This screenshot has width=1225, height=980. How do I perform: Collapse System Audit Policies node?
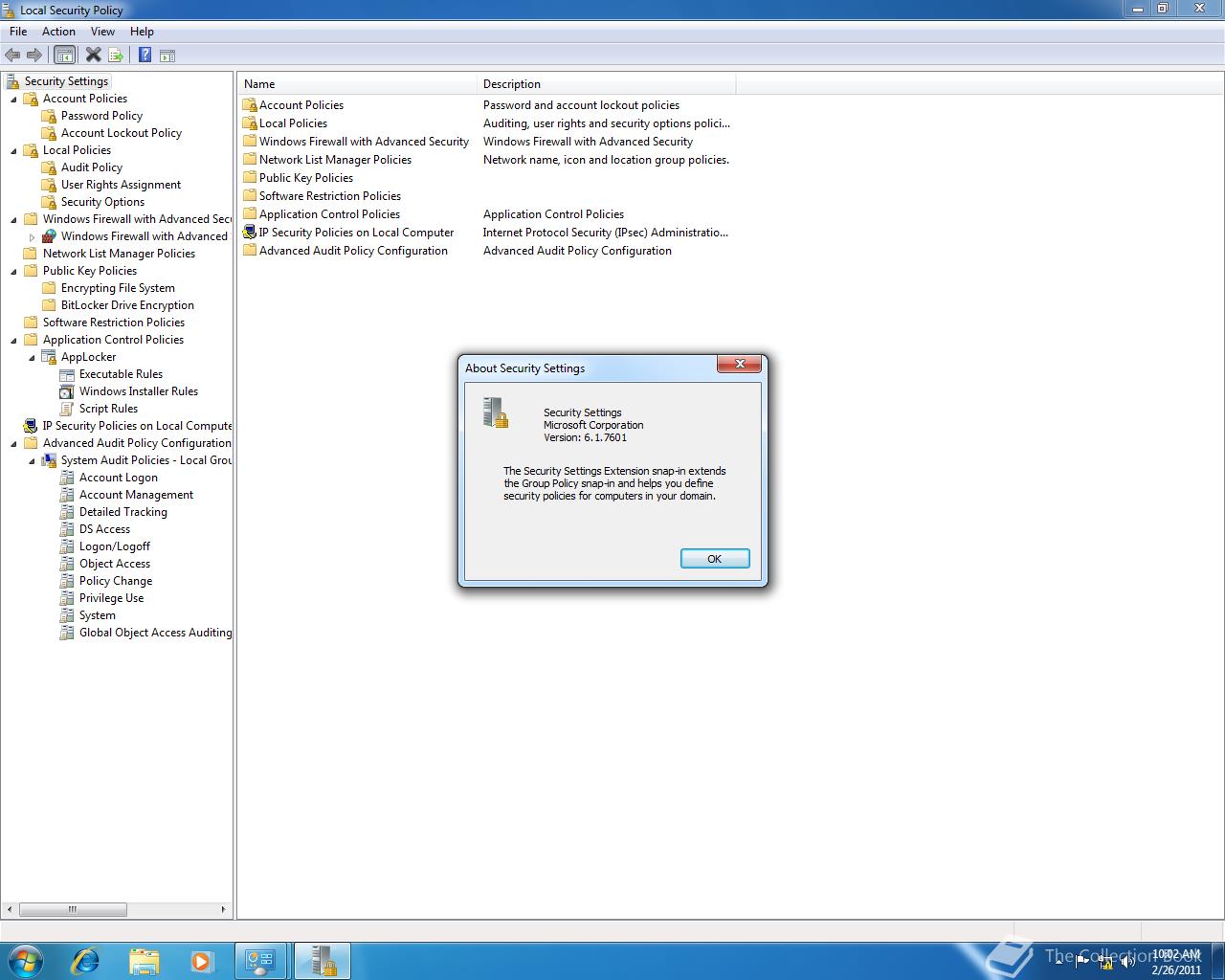32,460
